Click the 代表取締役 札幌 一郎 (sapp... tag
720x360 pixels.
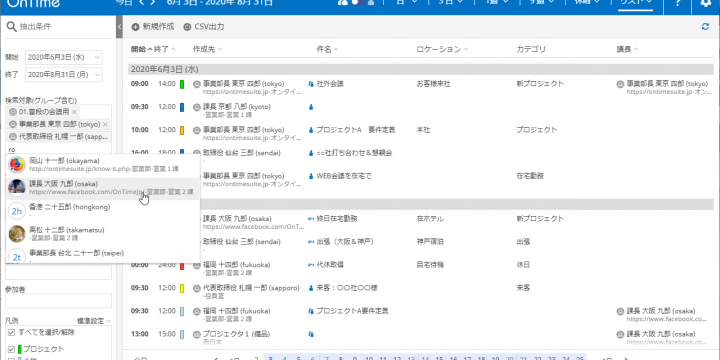pos(59,136)
